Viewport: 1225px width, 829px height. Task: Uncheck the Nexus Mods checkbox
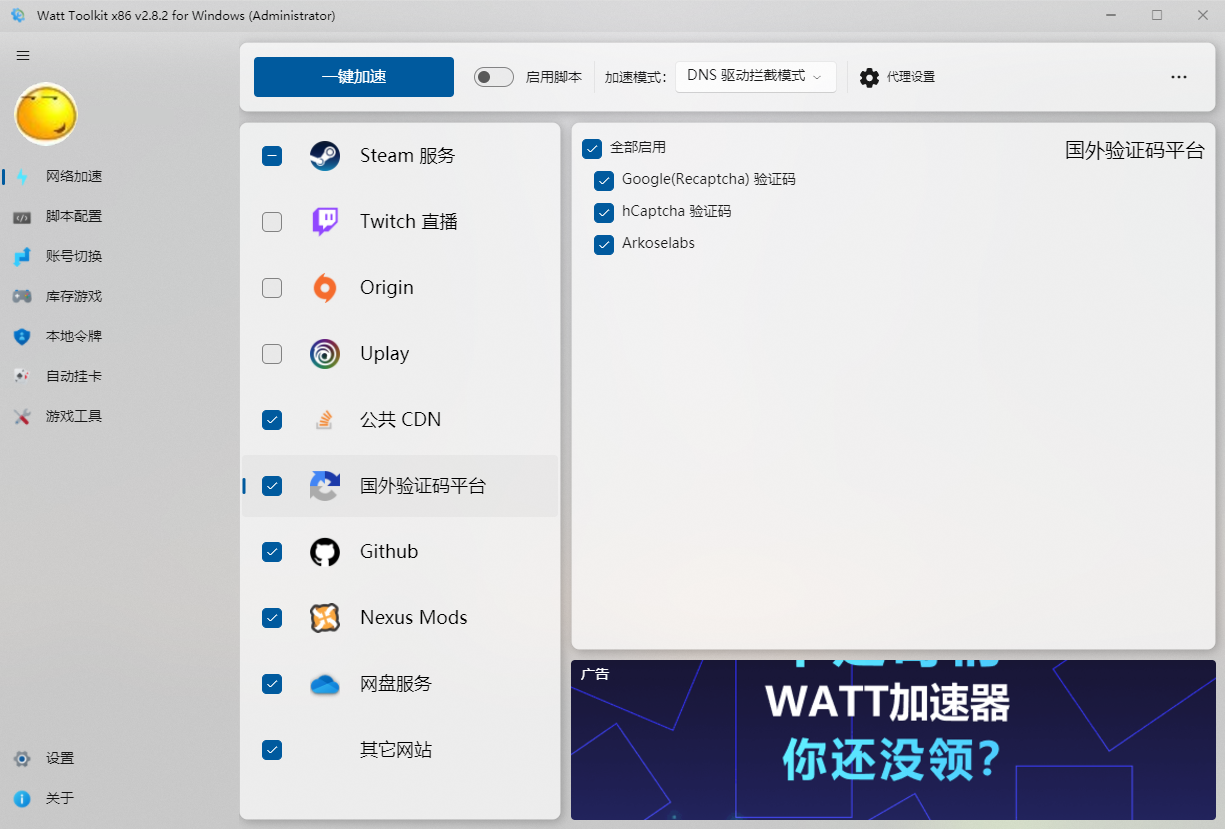[272, 618]
